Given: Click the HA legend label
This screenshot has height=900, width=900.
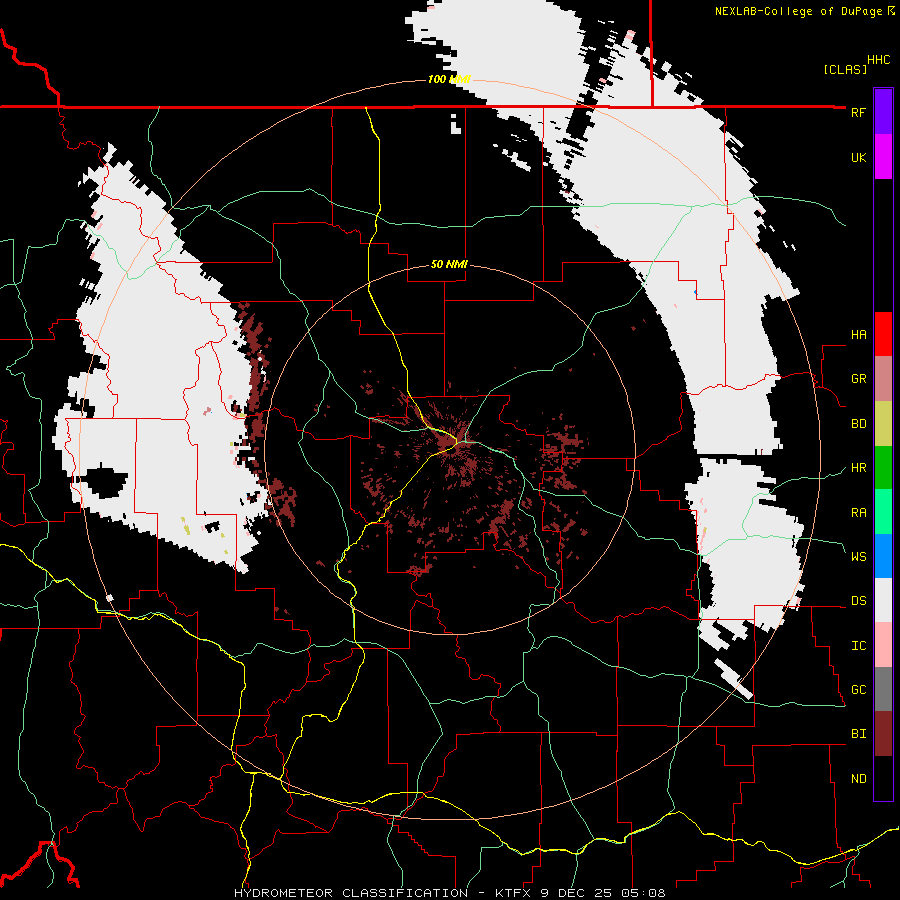Looking at the screenshot, I should click(x=858, y=334).
